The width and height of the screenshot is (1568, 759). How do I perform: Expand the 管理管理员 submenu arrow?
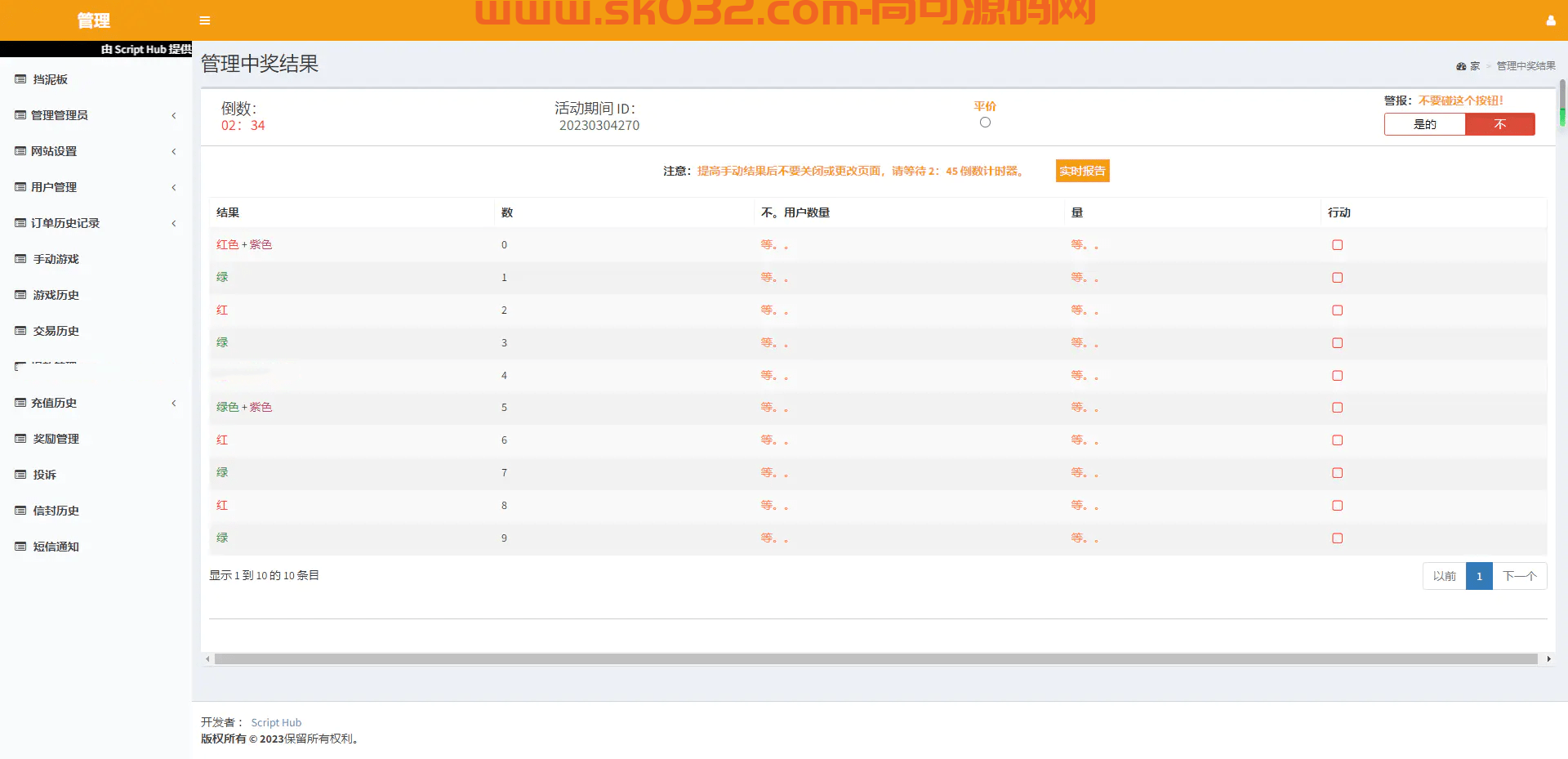(174, 116)
